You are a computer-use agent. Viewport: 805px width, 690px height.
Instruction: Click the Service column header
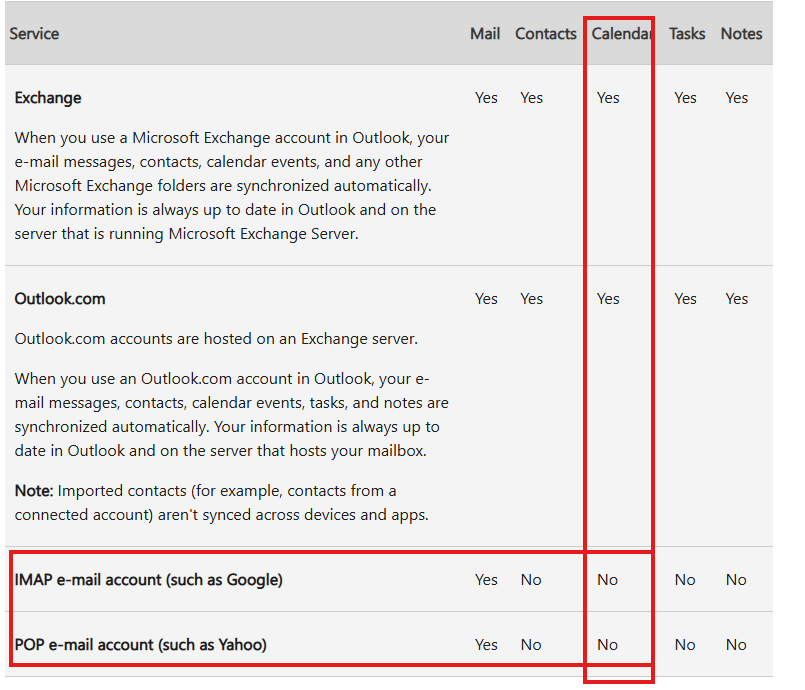click(34, 34)
